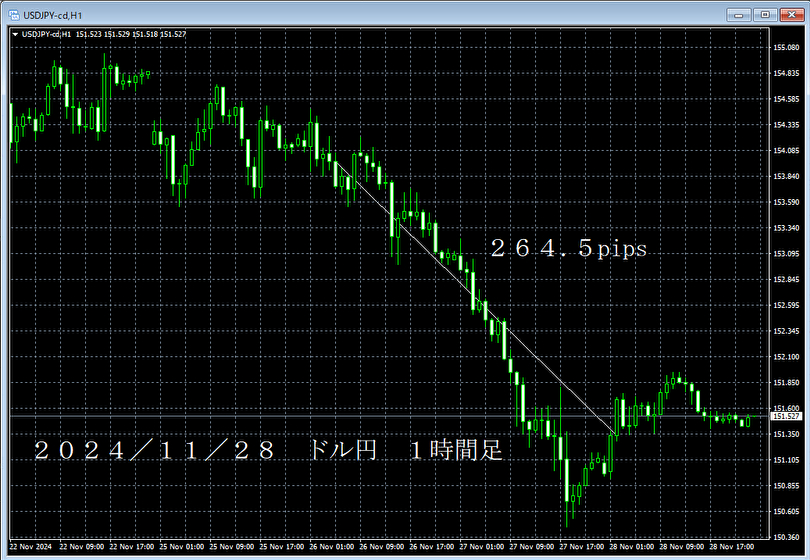Click the 154.335 price scale label
This screenshot has width=810, height=560.
[786, 125]
